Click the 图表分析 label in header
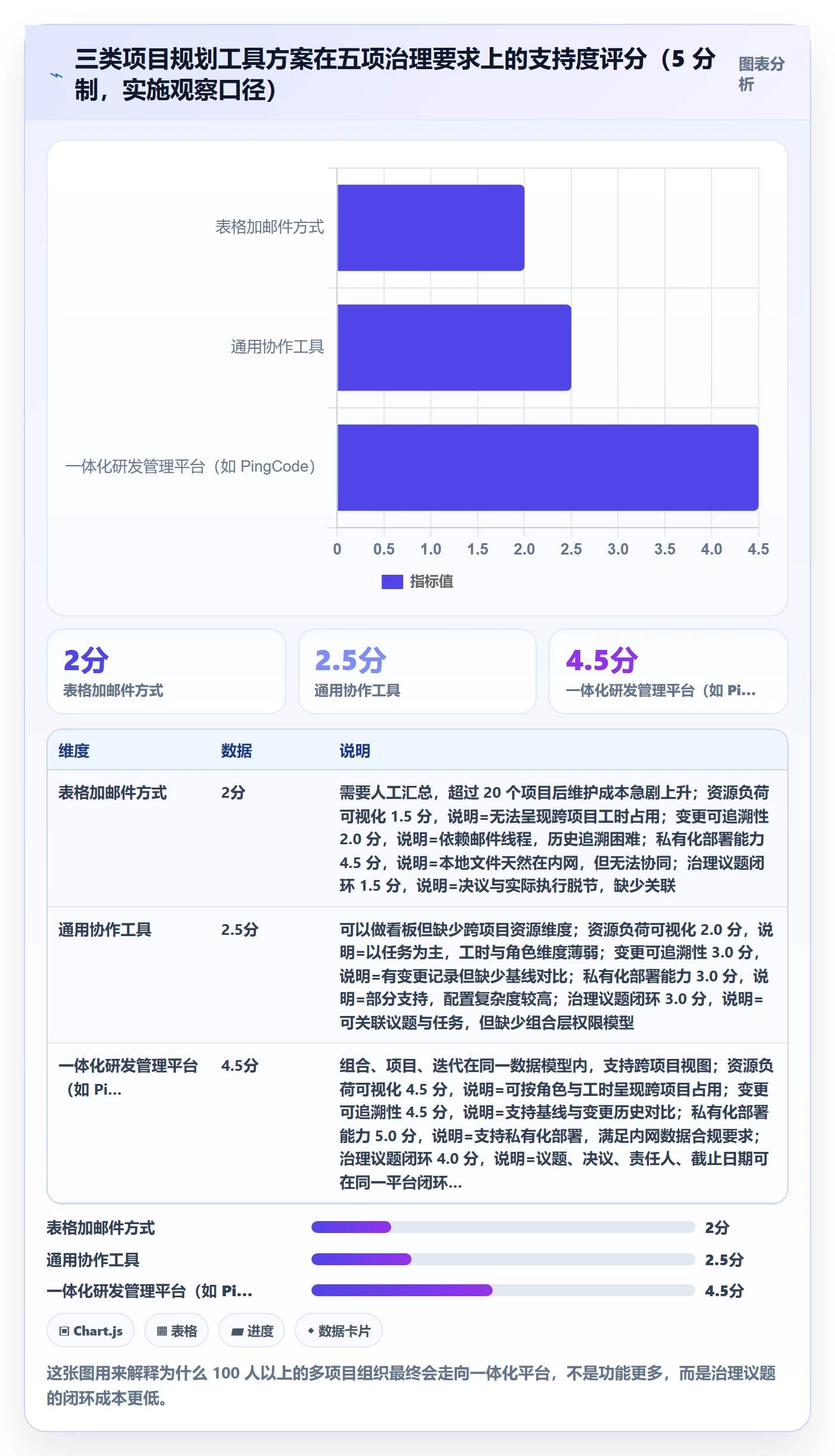835x1456 pixels. (762, 74)
